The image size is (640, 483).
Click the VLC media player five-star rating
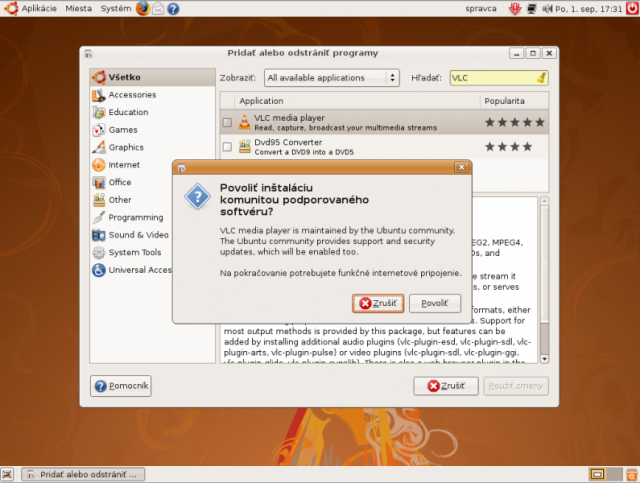515,122
